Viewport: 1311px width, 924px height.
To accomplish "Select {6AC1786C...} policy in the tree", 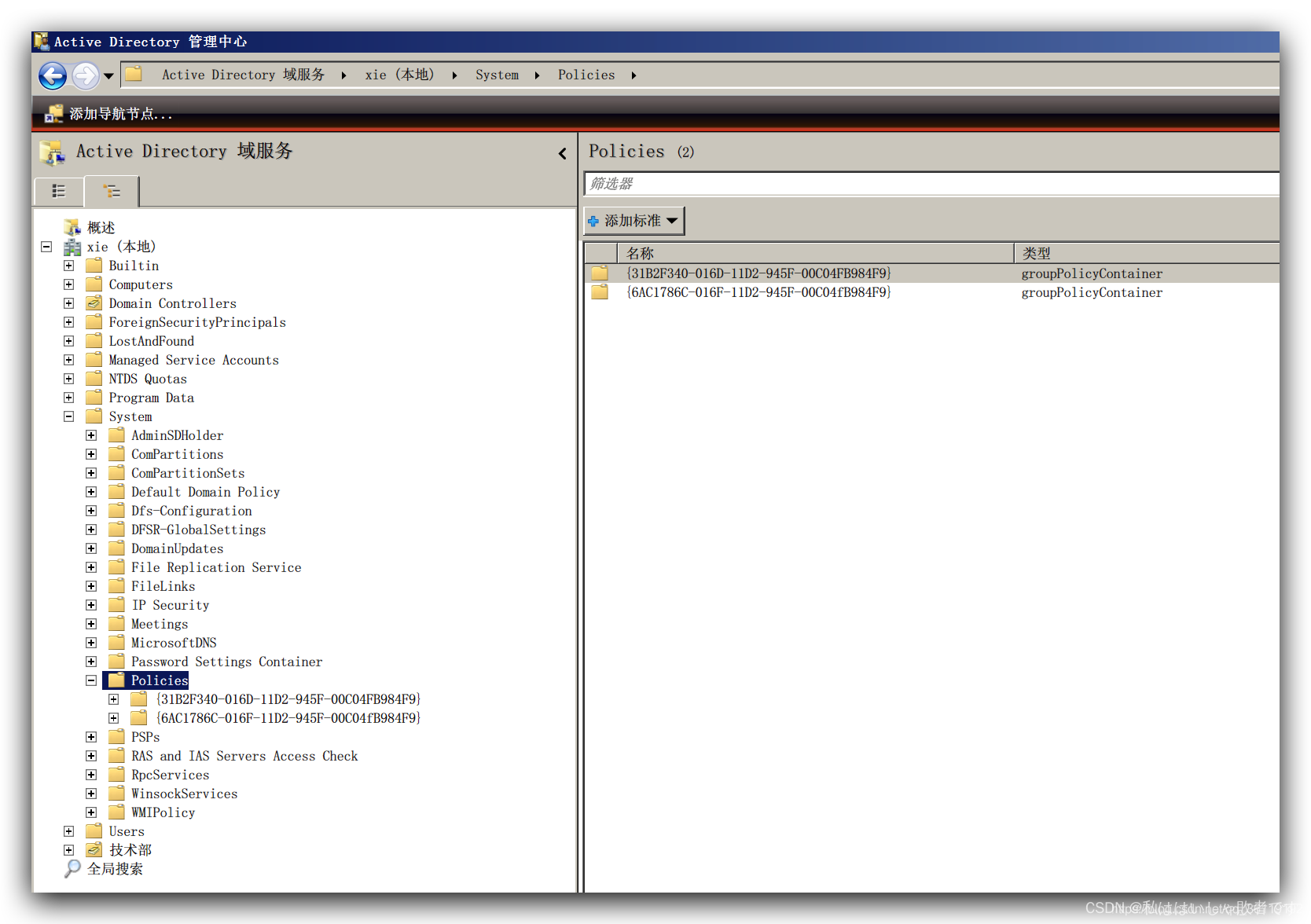I will [288, 718].
